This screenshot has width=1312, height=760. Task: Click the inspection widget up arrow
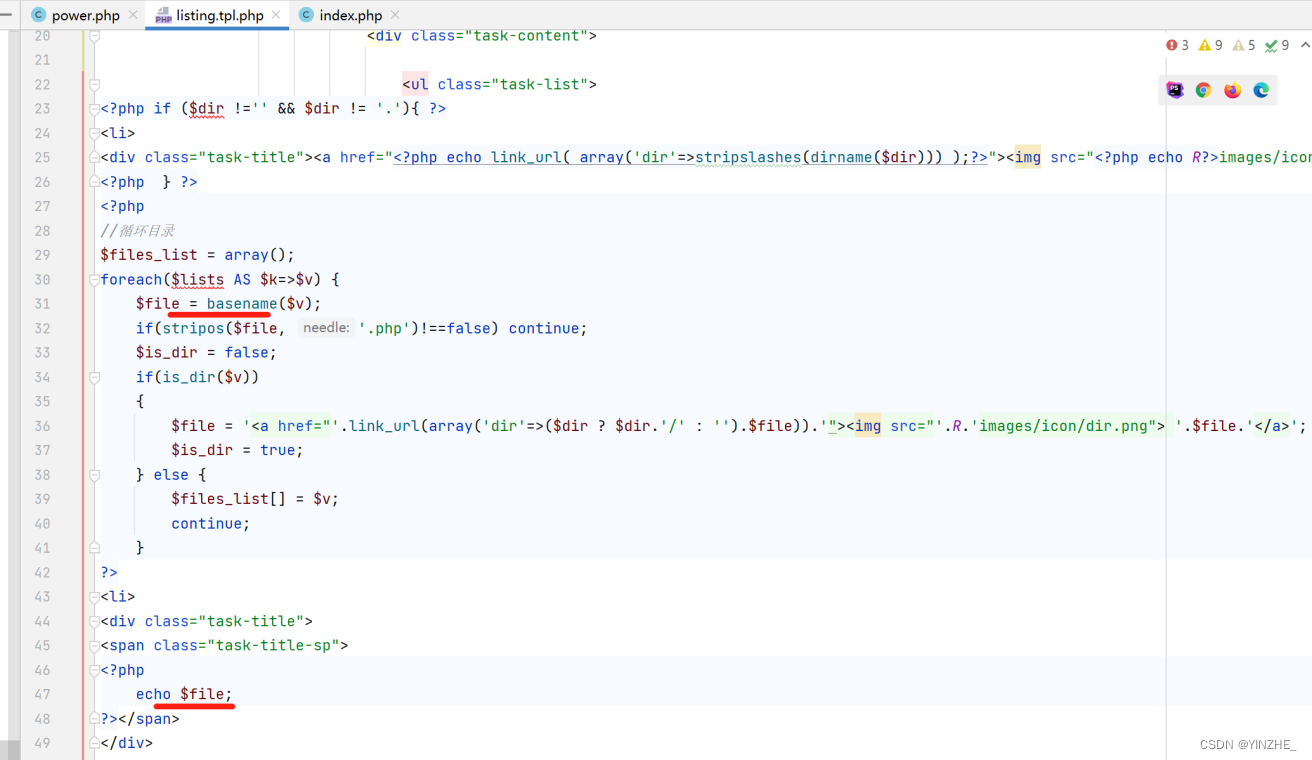(x=1304, y=45)
